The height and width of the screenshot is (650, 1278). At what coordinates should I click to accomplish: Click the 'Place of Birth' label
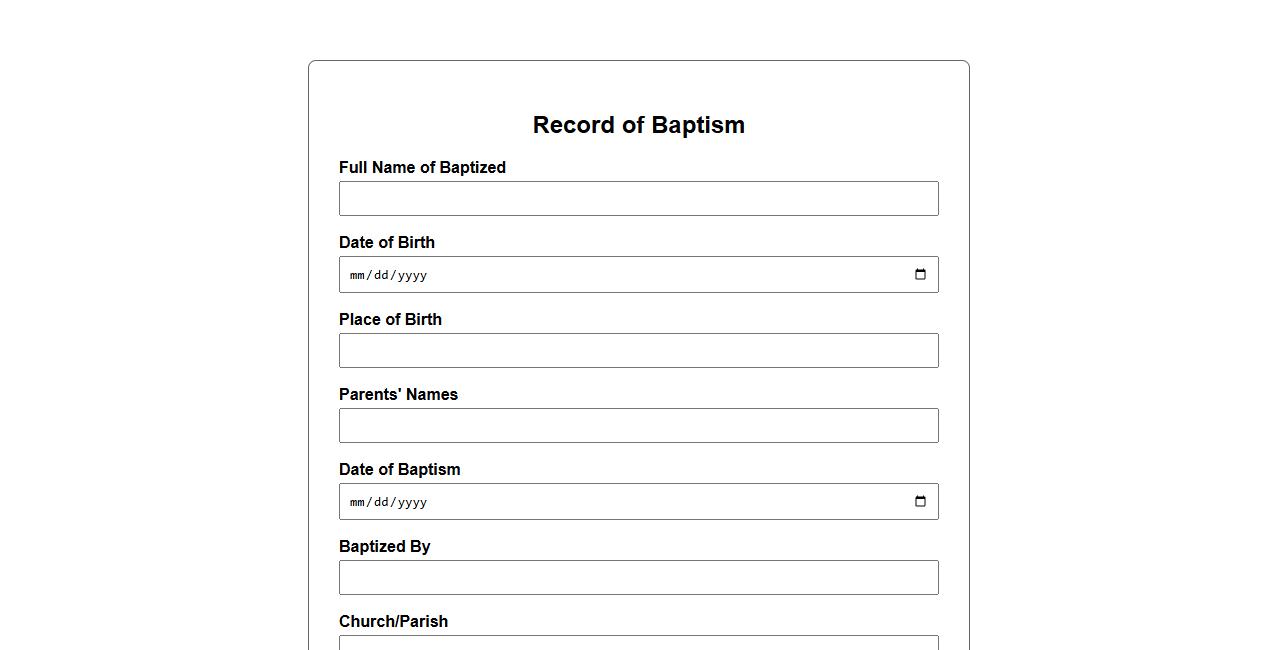click(390, 320)
